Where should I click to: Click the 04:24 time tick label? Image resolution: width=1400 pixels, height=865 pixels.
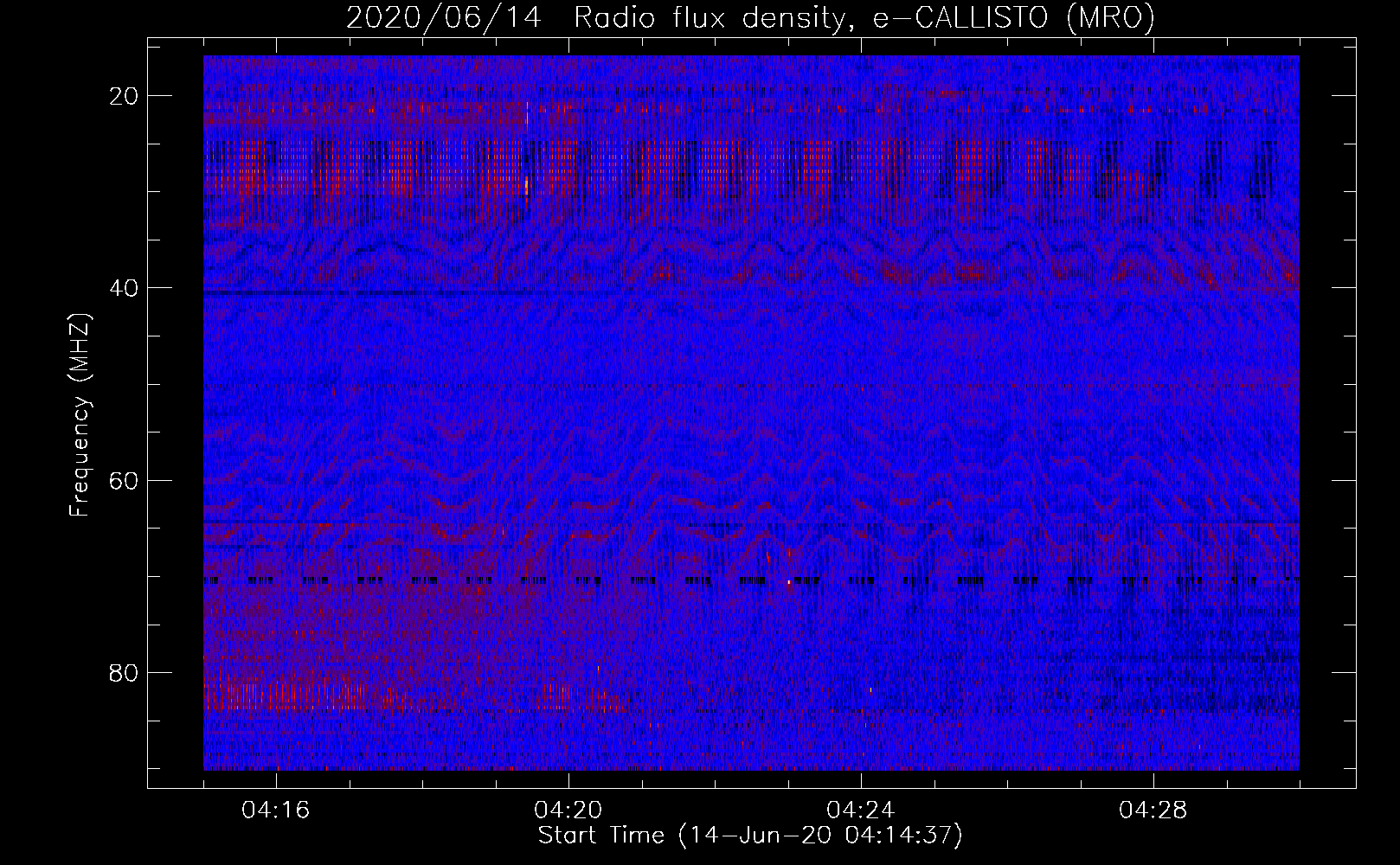click(861, 811)
